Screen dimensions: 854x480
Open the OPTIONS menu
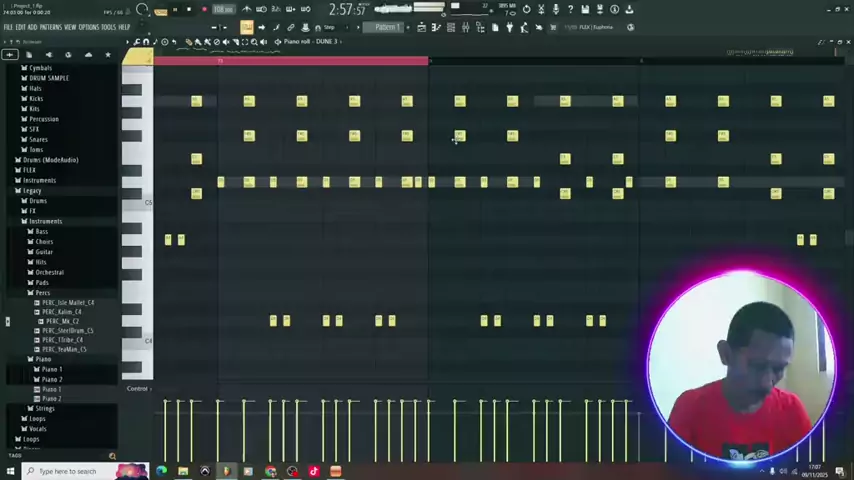[88, 27]
